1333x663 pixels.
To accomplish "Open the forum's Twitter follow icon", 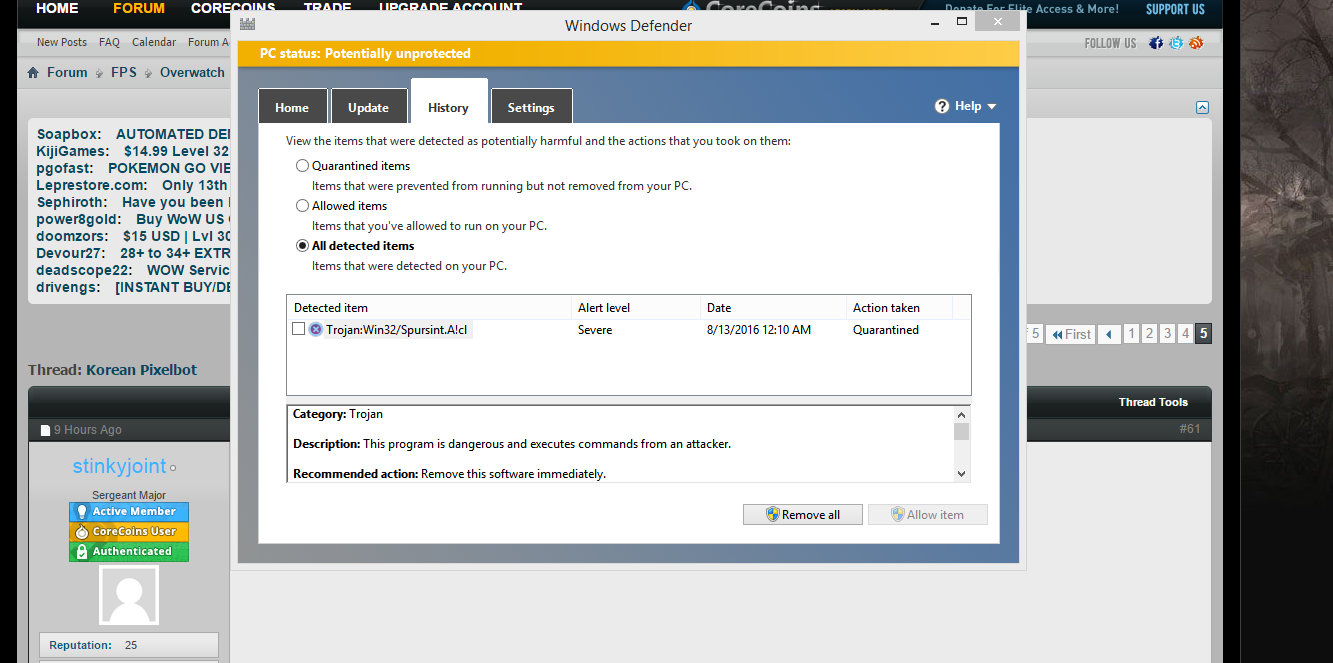I will click(x=1176, y=43).
